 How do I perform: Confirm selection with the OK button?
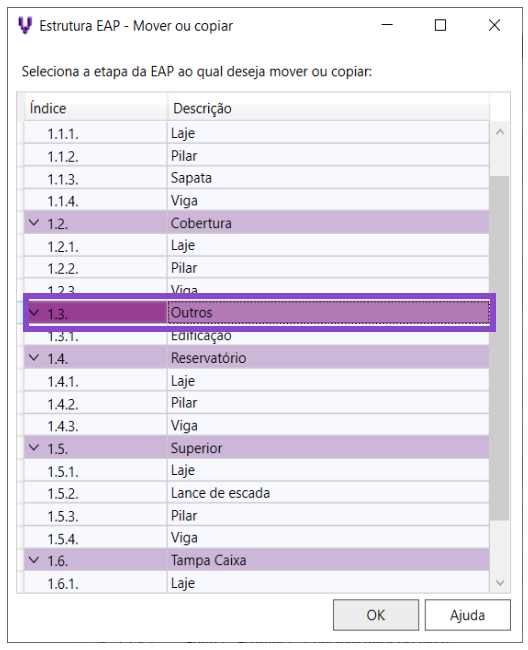(x=376, y=615)
